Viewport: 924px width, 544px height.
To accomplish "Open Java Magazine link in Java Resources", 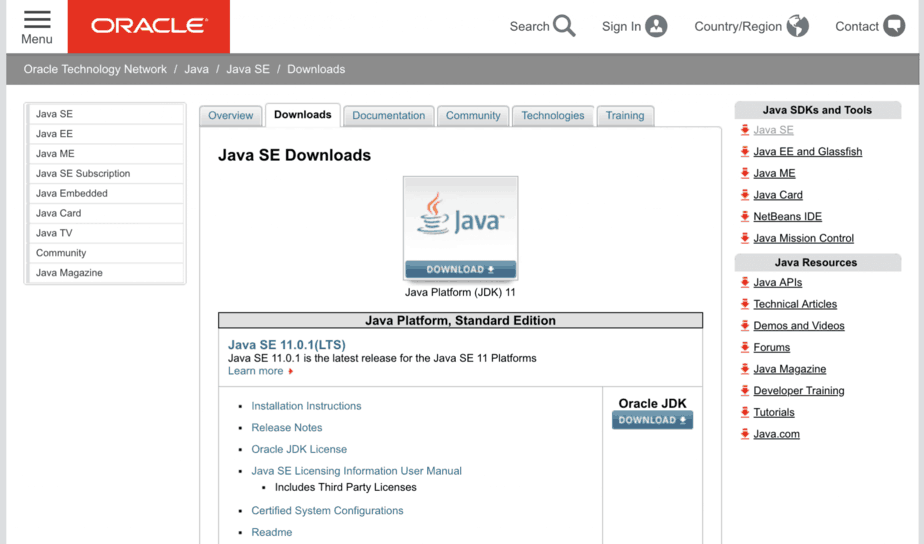I will [x=790, y=369].
